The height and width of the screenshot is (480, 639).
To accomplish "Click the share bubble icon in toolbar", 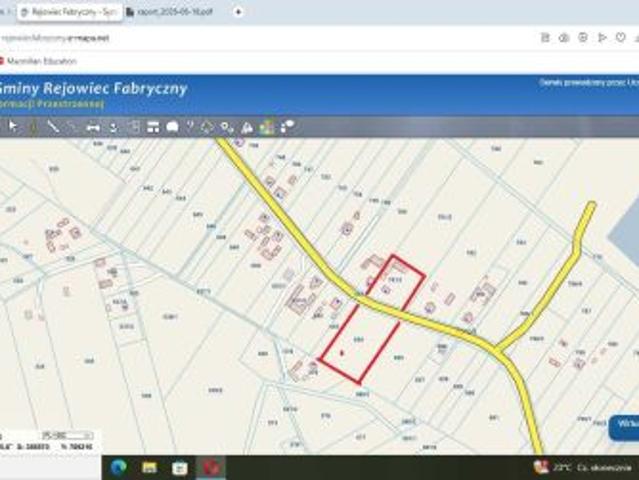I will (287, 127).
